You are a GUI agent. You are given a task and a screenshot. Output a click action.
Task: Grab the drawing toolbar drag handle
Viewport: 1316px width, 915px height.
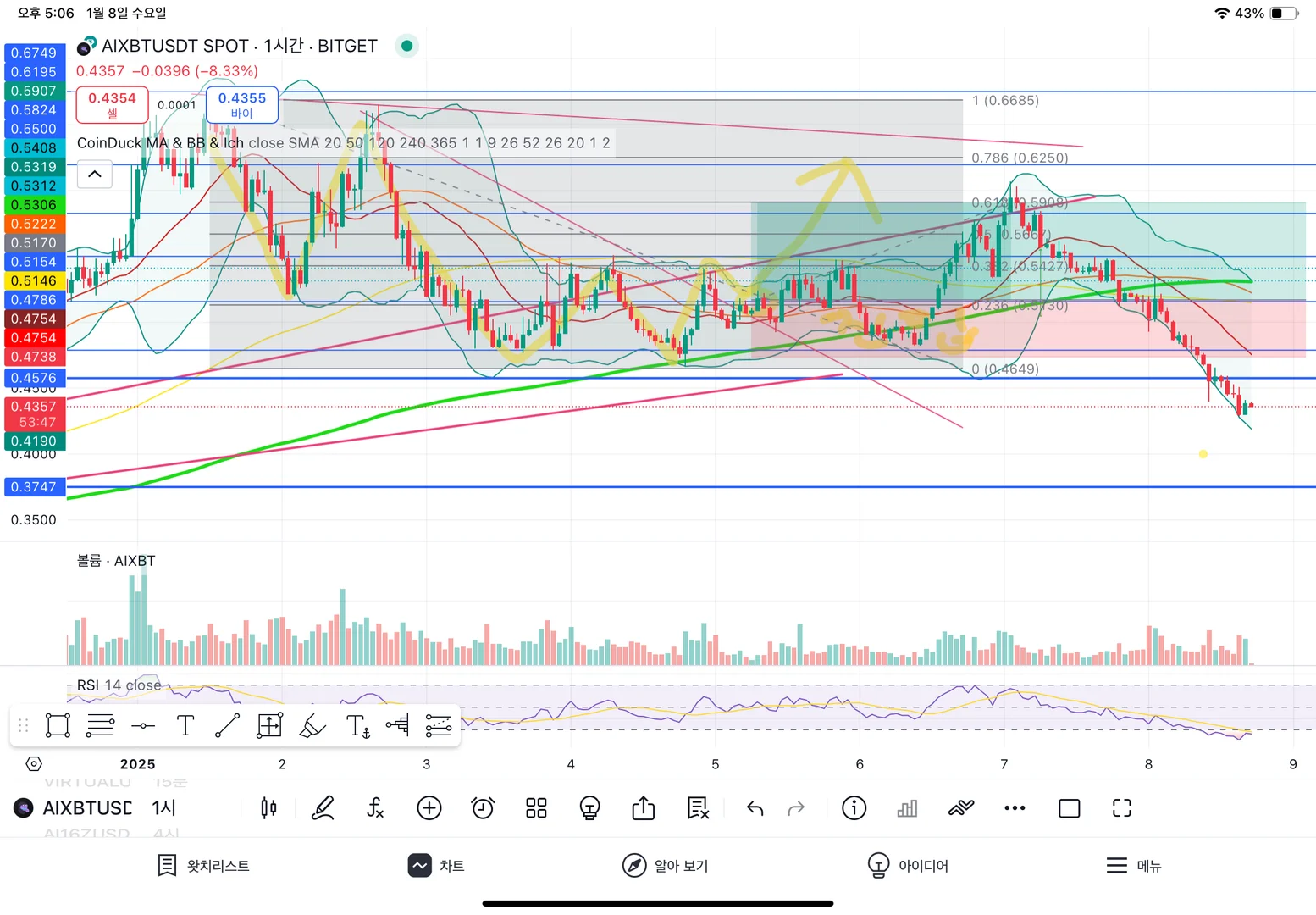(x=24, y=725)
